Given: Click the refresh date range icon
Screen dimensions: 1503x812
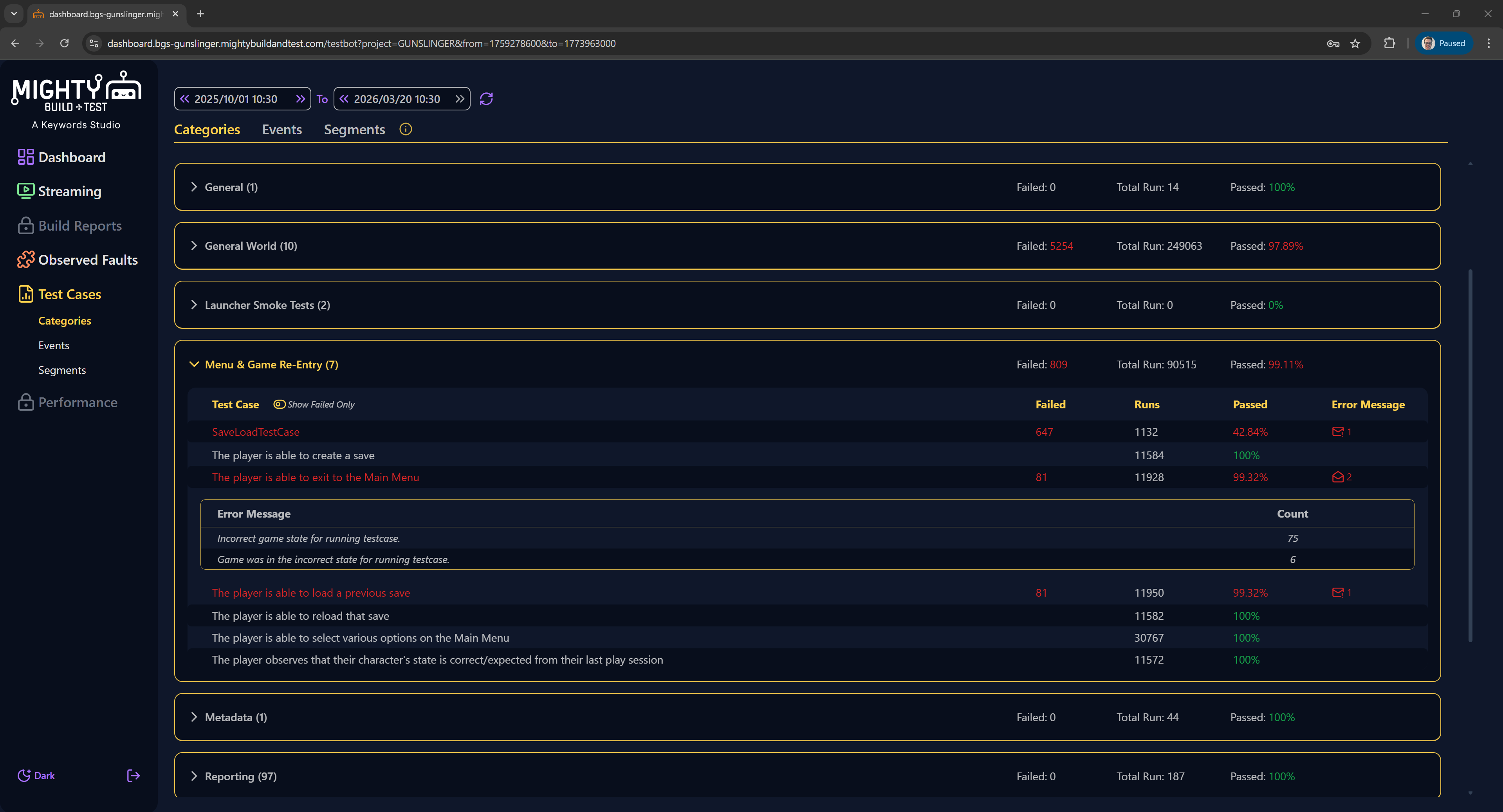Looking at the screenshot, I should click(x=486, y=99).
